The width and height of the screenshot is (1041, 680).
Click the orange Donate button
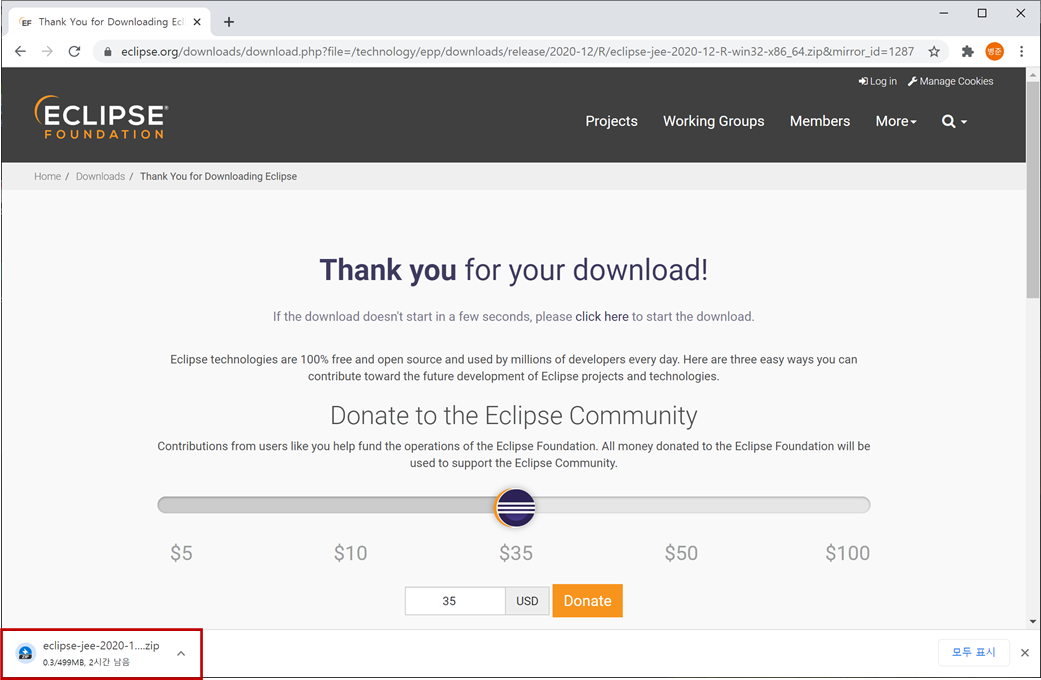[588, 601]
